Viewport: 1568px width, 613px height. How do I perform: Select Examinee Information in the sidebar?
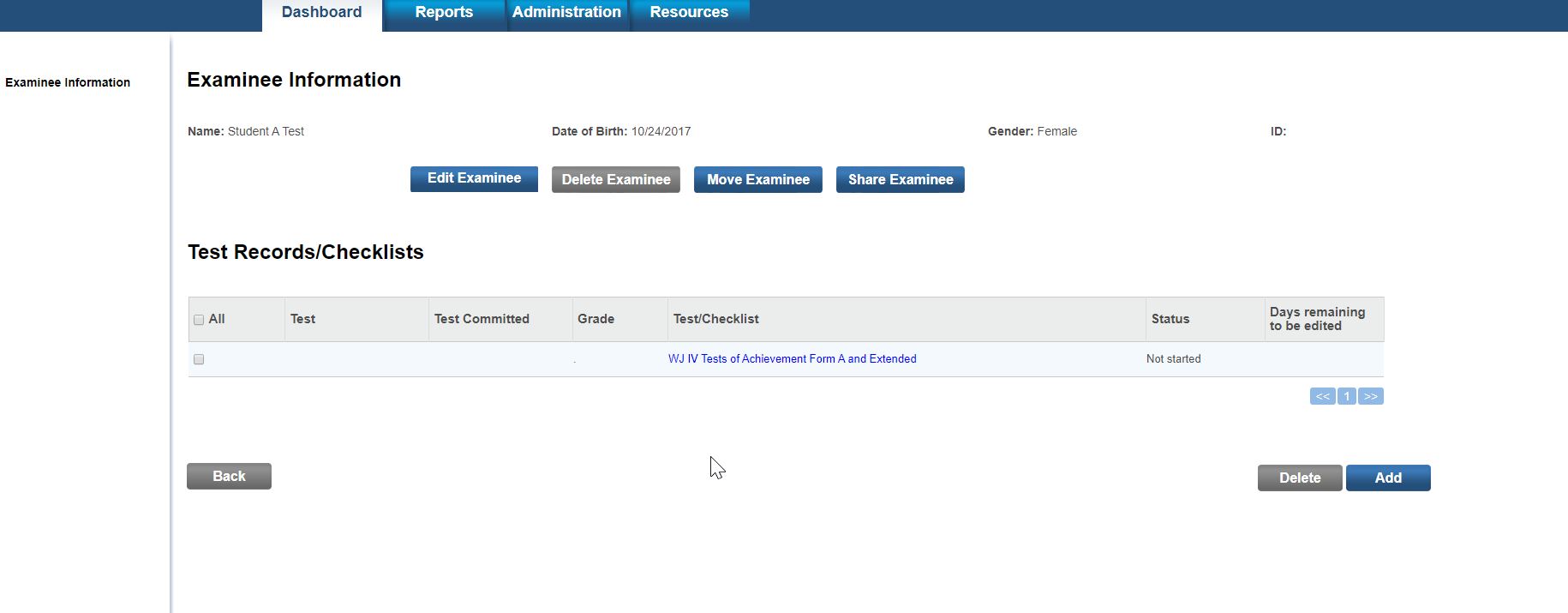pos(68,82)
